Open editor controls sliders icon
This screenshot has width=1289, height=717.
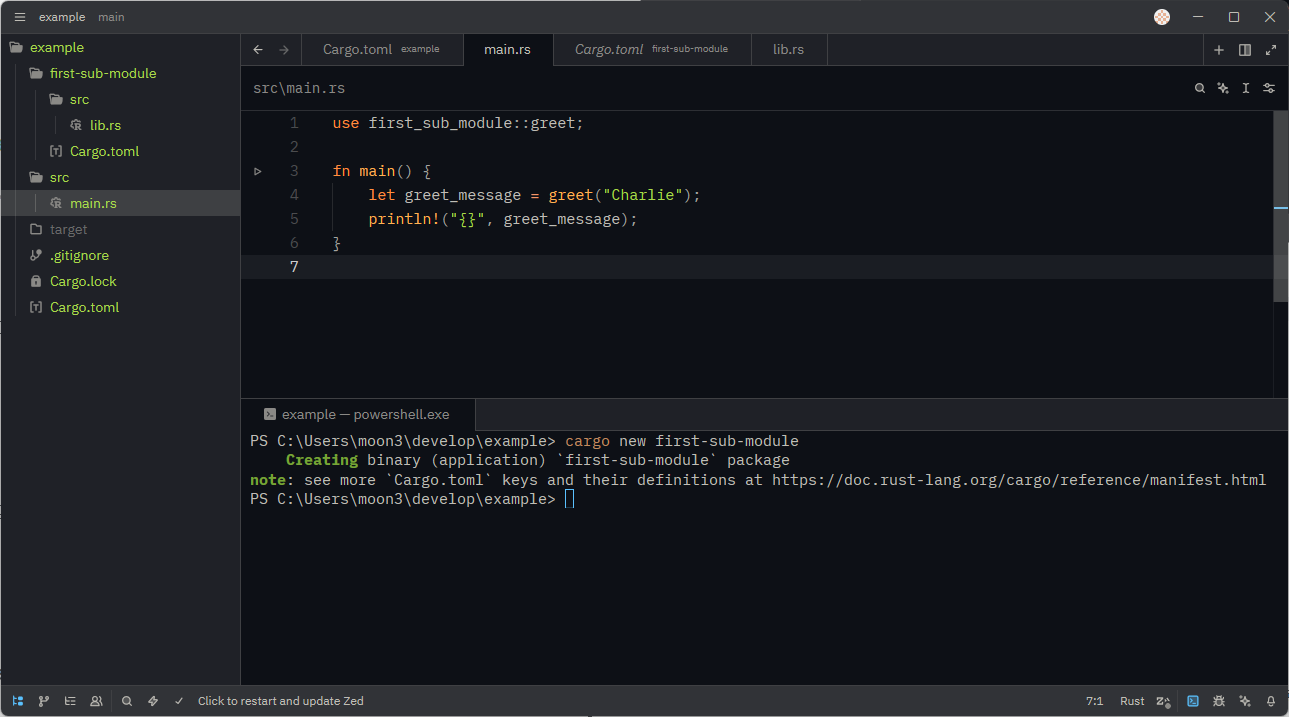pyautogui.click(x=1269, y=88)
